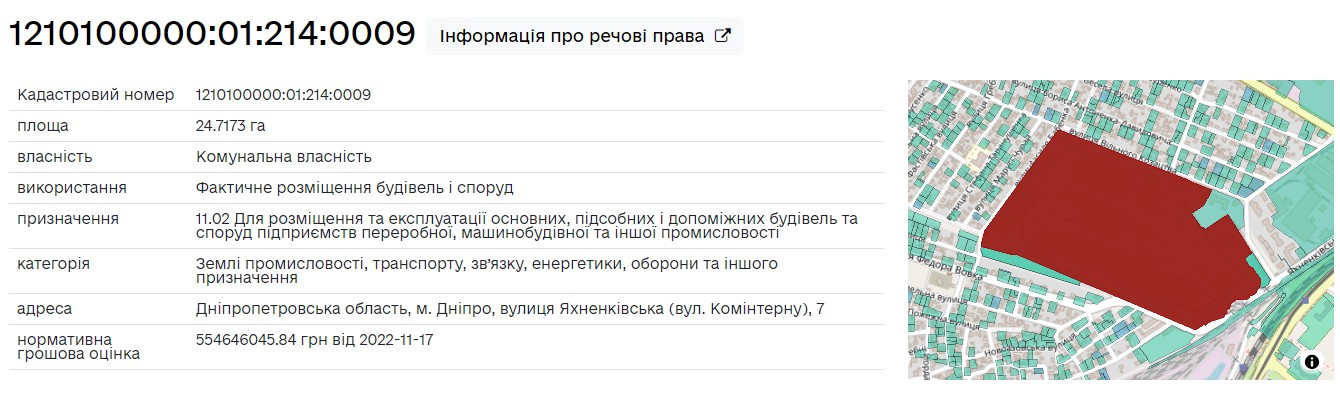Click the адреса value with вулиця Яхненківська

510,309
